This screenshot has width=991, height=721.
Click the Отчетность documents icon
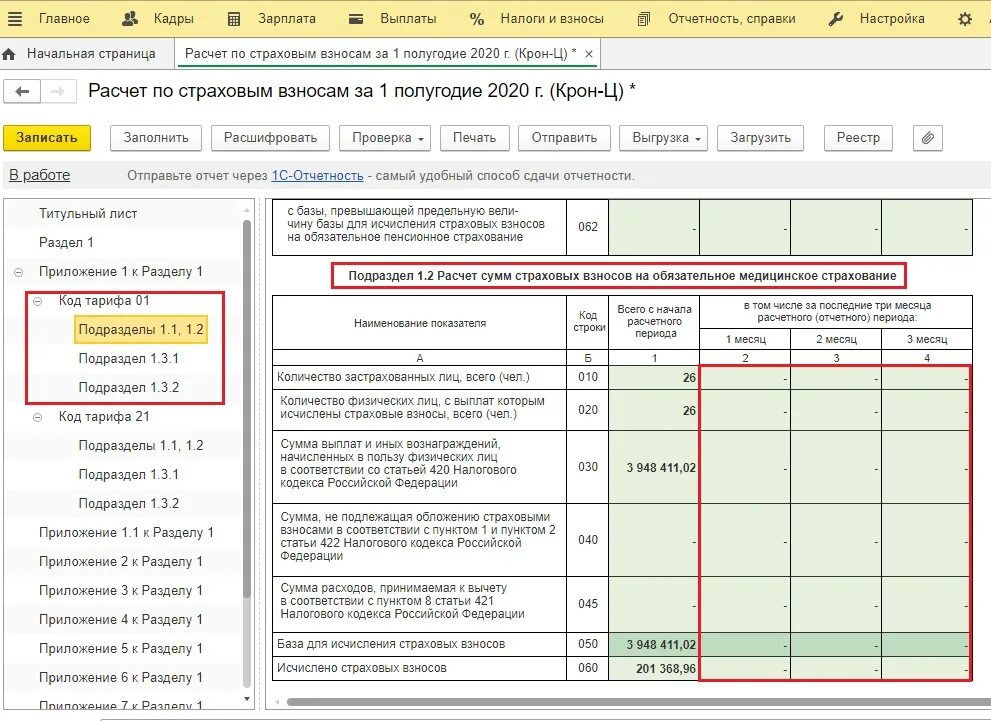pos(643,20)
